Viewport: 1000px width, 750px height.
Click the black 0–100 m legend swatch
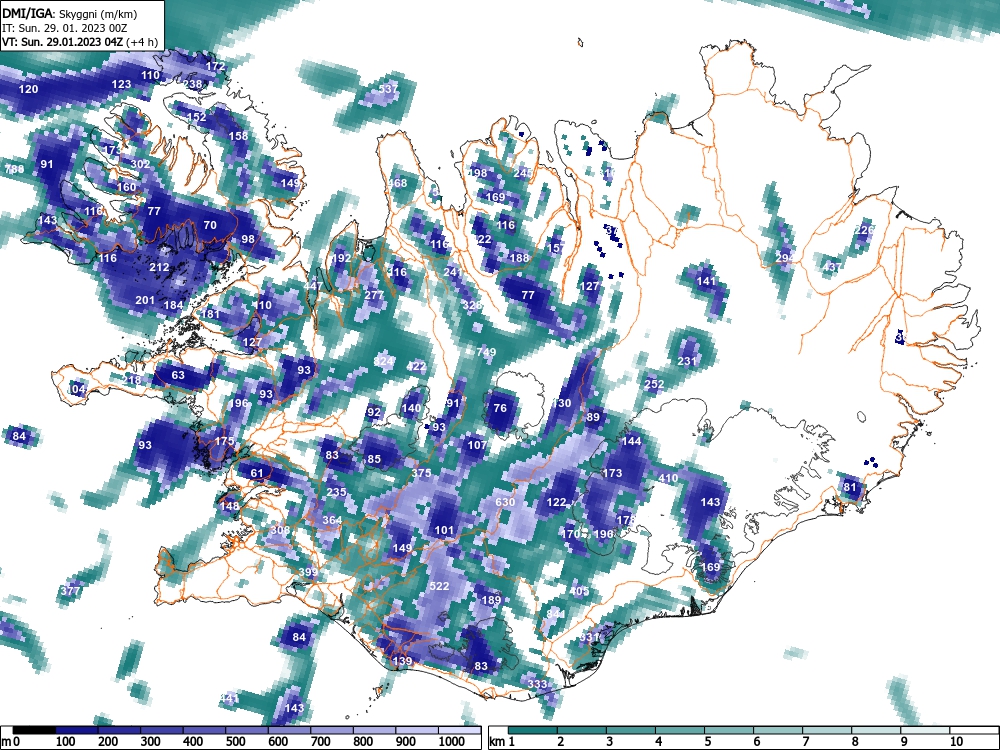[34, 730]
